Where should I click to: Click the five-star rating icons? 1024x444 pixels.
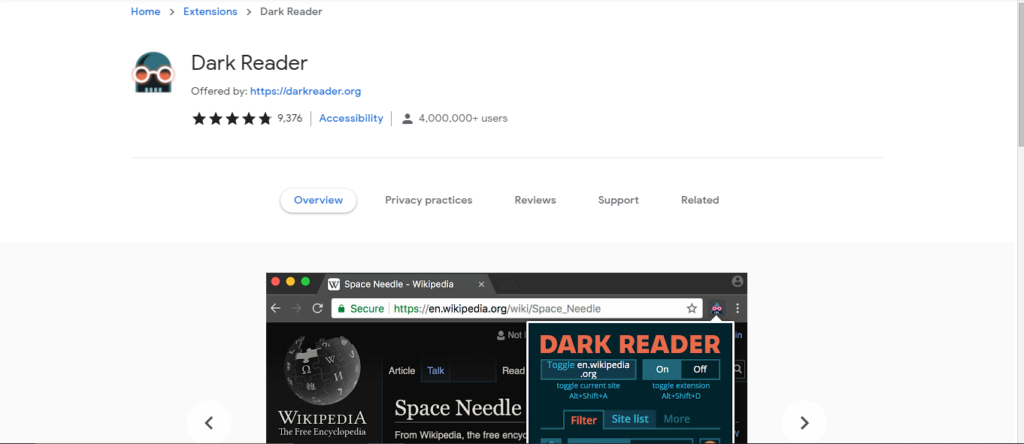pos(232,118)
